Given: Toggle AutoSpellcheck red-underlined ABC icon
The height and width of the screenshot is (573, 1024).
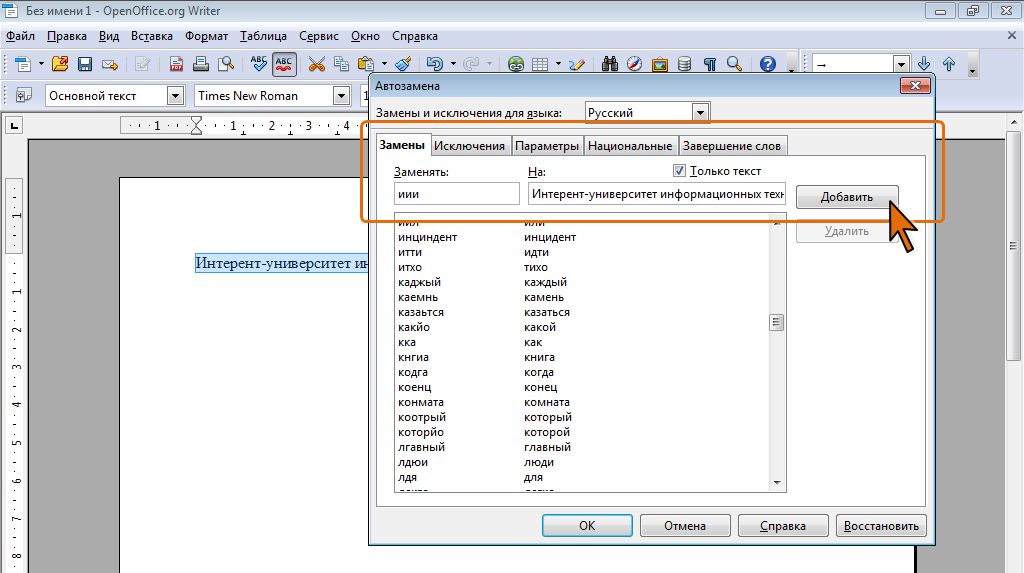Looking at the screenshot, I should 284,64.
